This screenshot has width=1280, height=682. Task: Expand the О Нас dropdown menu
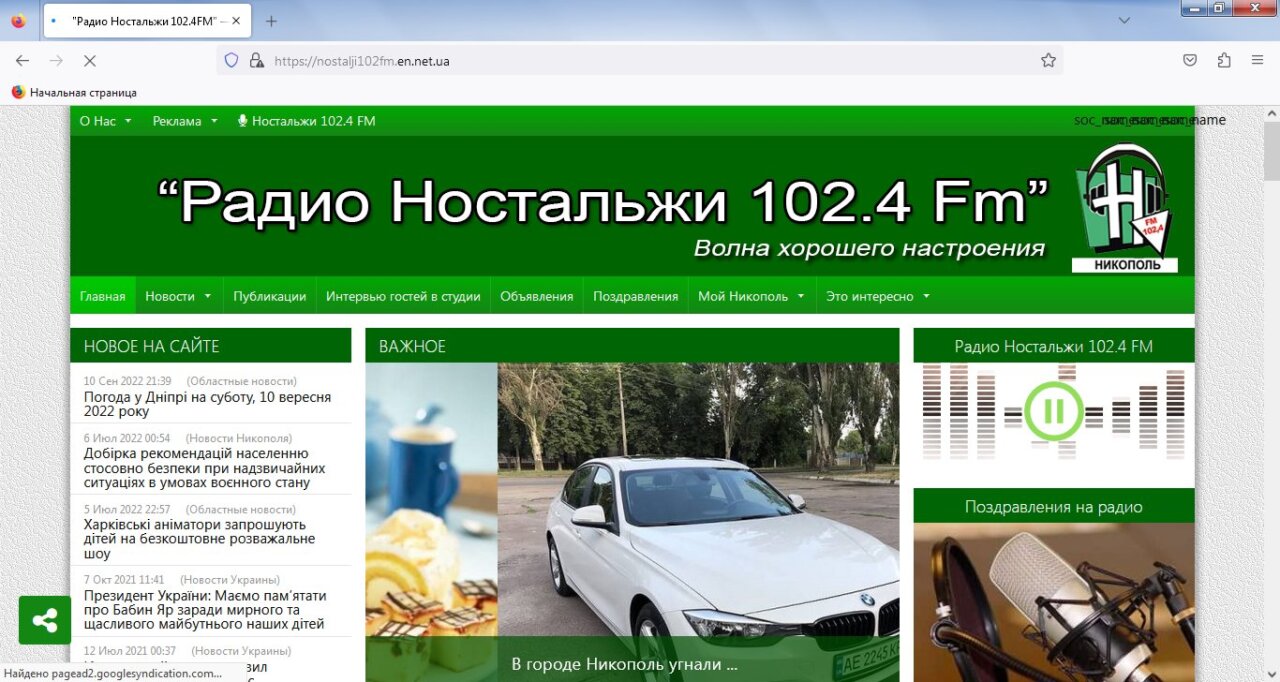(105, 121)
